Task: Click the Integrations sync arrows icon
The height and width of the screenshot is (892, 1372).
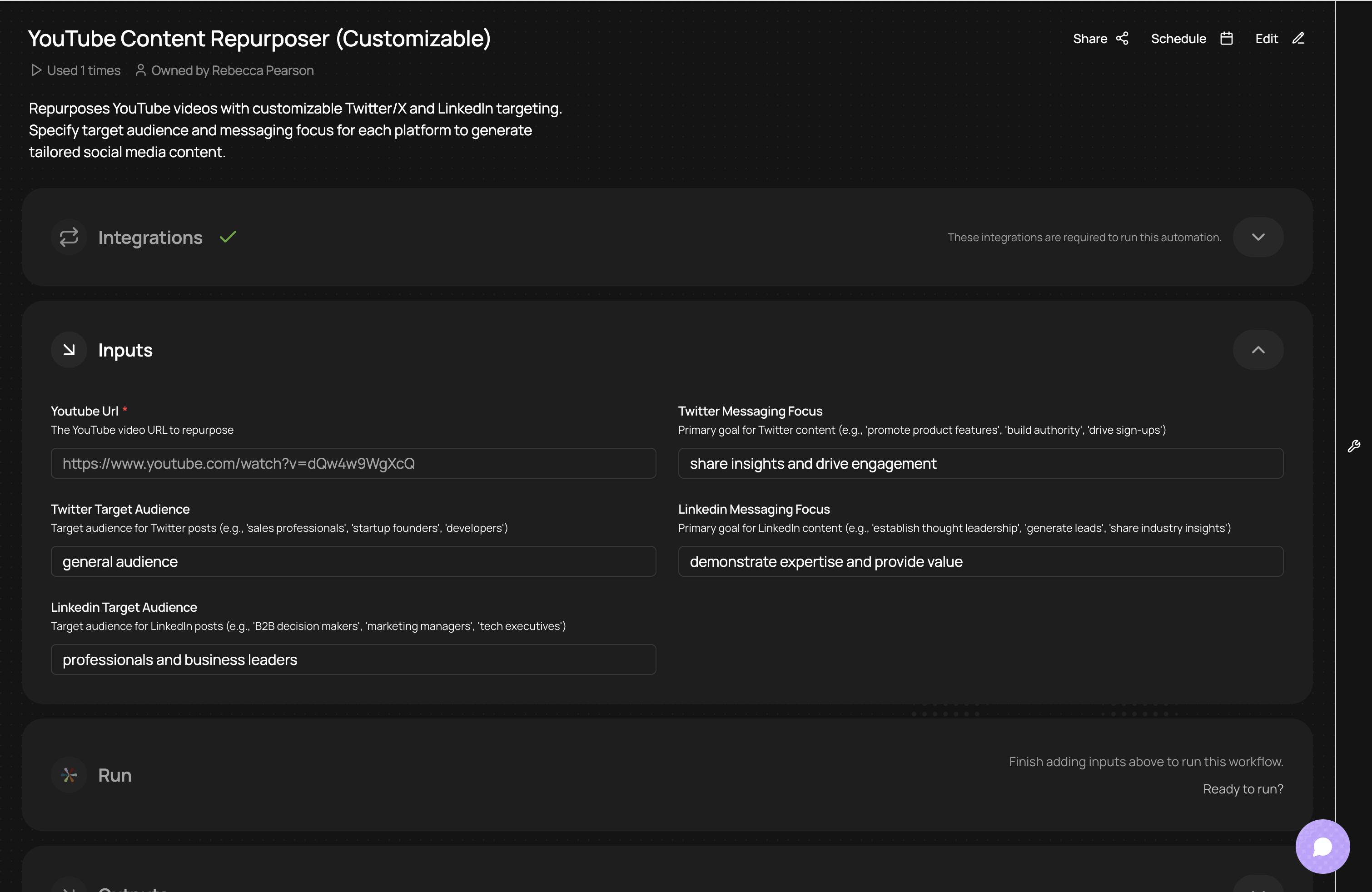Action: pos(69,237)
